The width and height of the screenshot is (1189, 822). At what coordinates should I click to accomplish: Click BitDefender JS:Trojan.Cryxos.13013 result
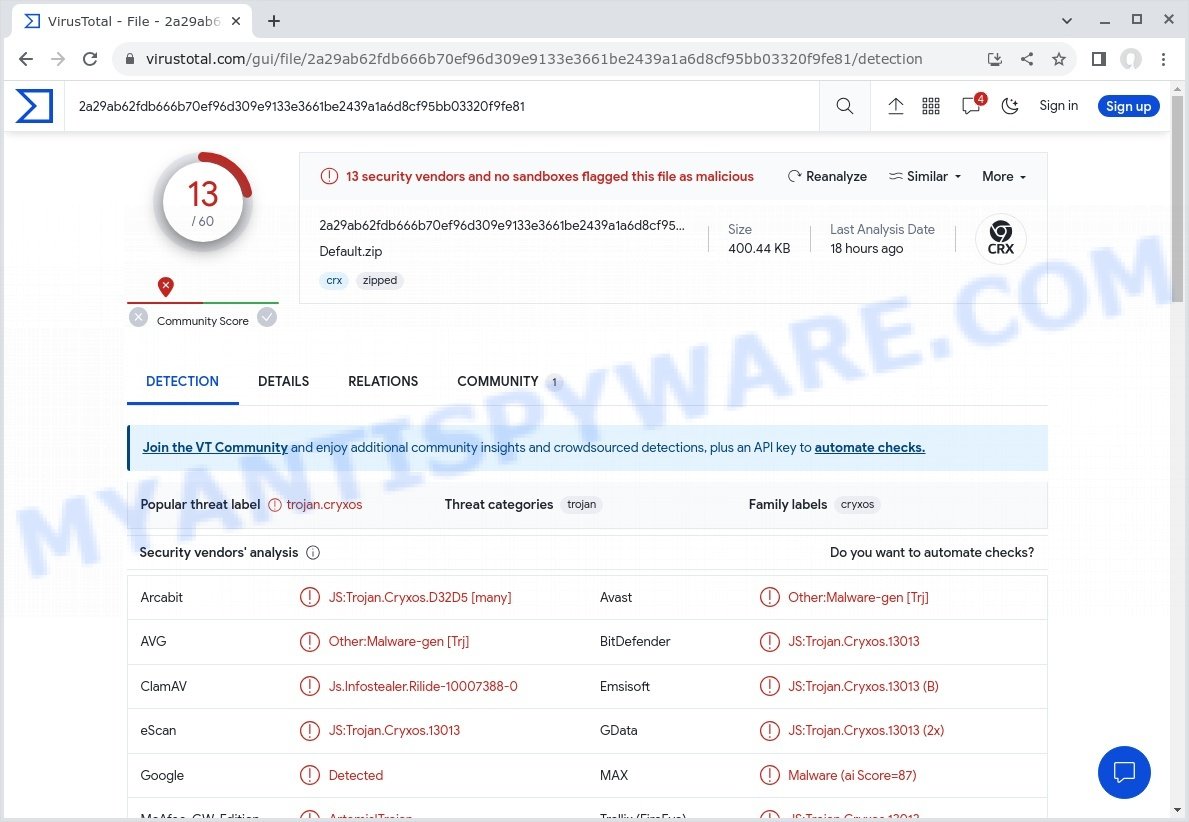[x=854, y=642]
